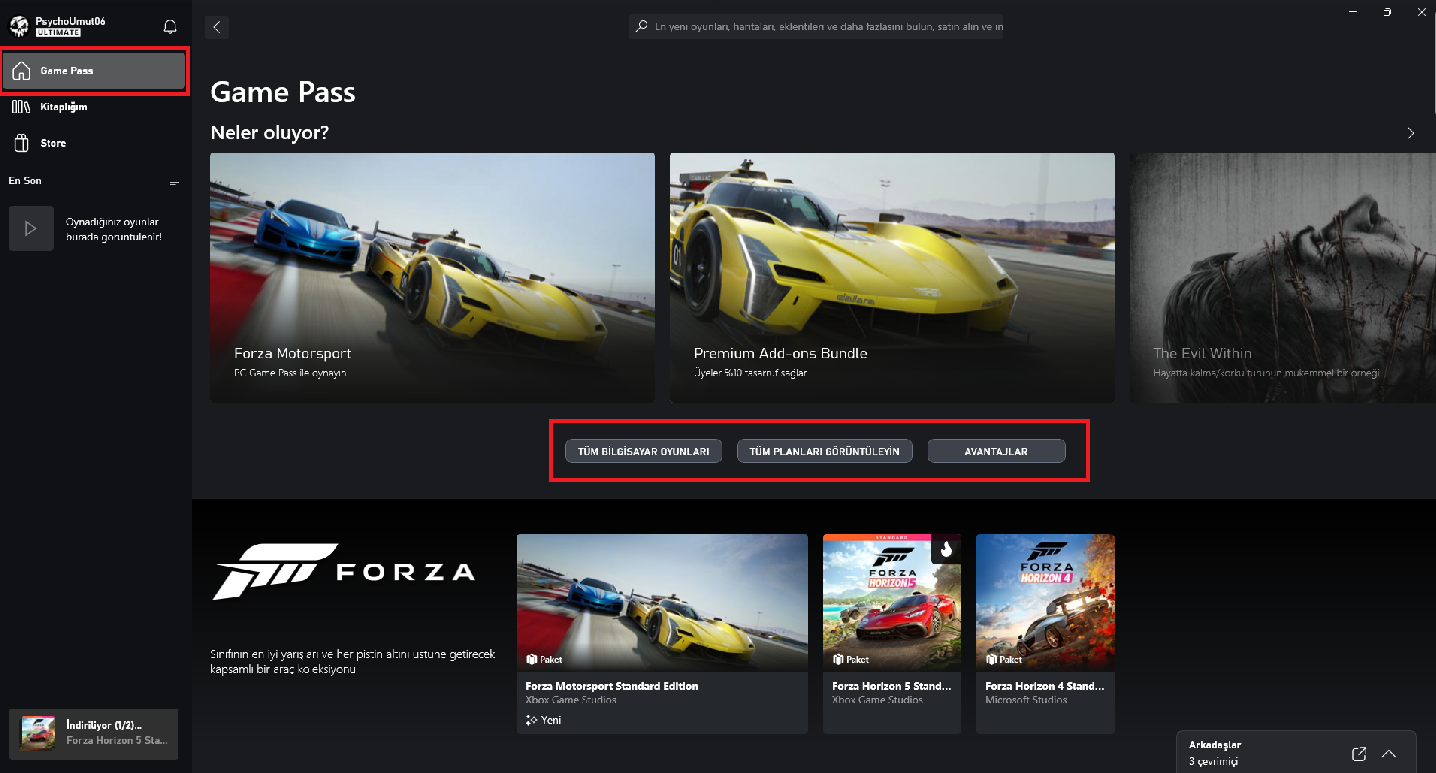The width and height of the screenshot is (1436, 773).
Task: Select Forza Motorsport Standard Edition game card
Action: coord(662,634)
